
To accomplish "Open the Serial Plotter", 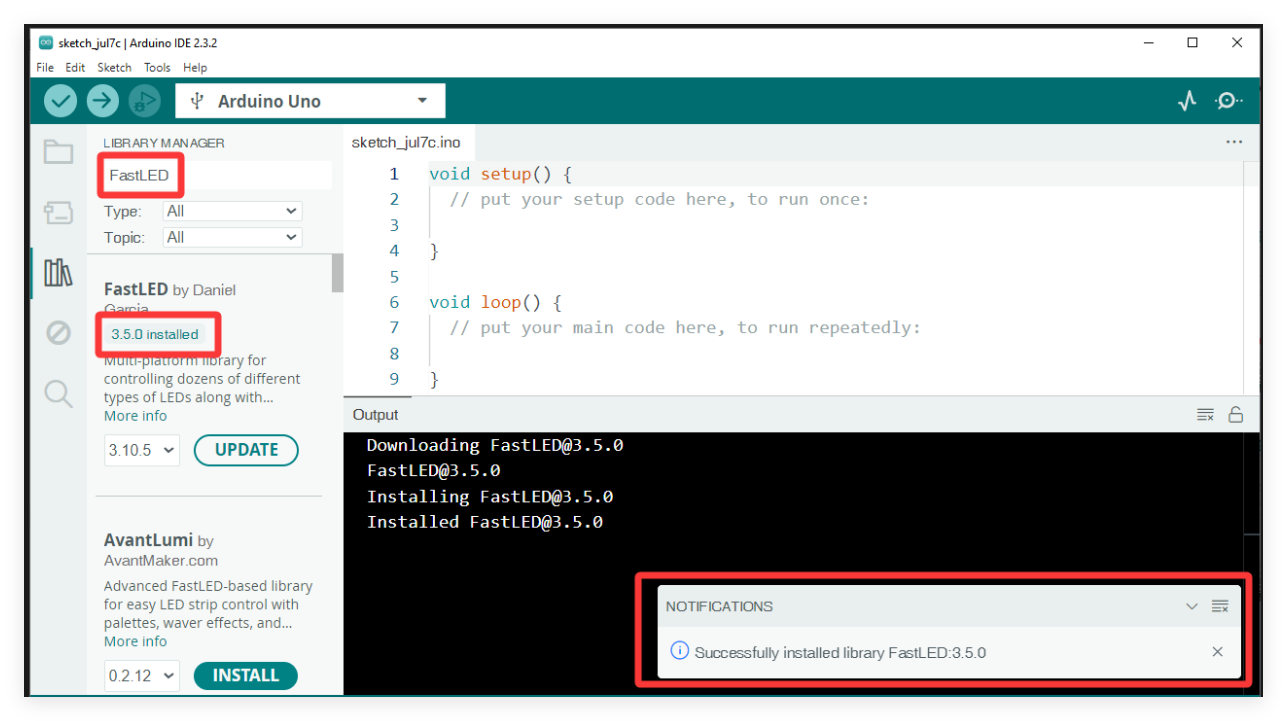I will point(1187,101).
